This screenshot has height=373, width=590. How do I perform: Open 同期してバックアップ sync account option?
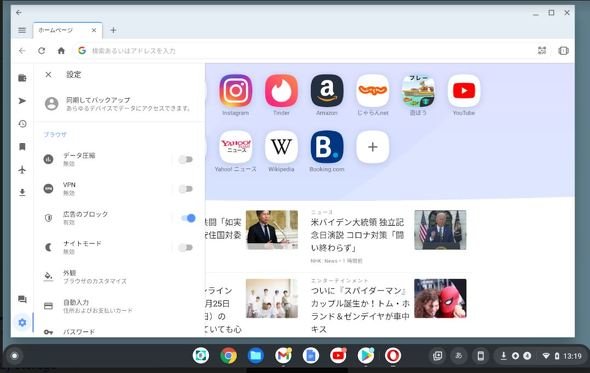coord(120,104)
